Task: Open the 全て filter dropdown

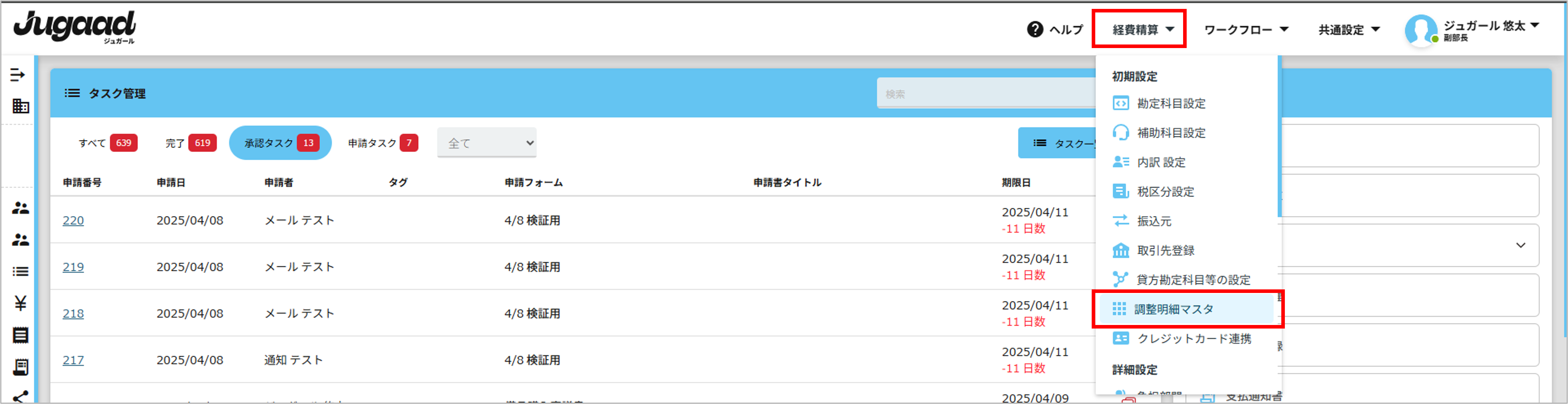Action: tap(486, 143)
